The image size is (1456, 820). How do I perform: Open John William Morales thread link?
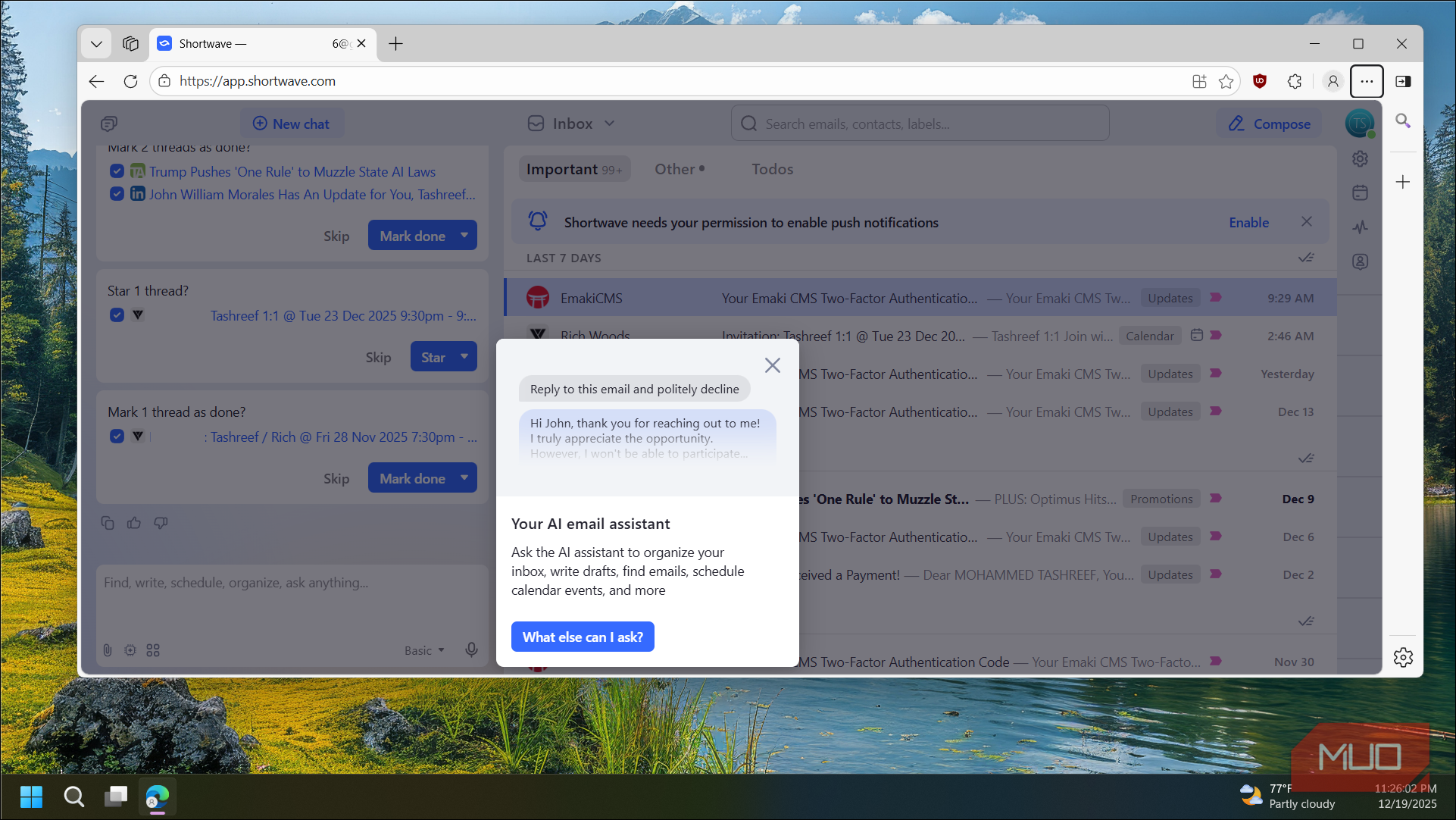(x=312, y=194)
